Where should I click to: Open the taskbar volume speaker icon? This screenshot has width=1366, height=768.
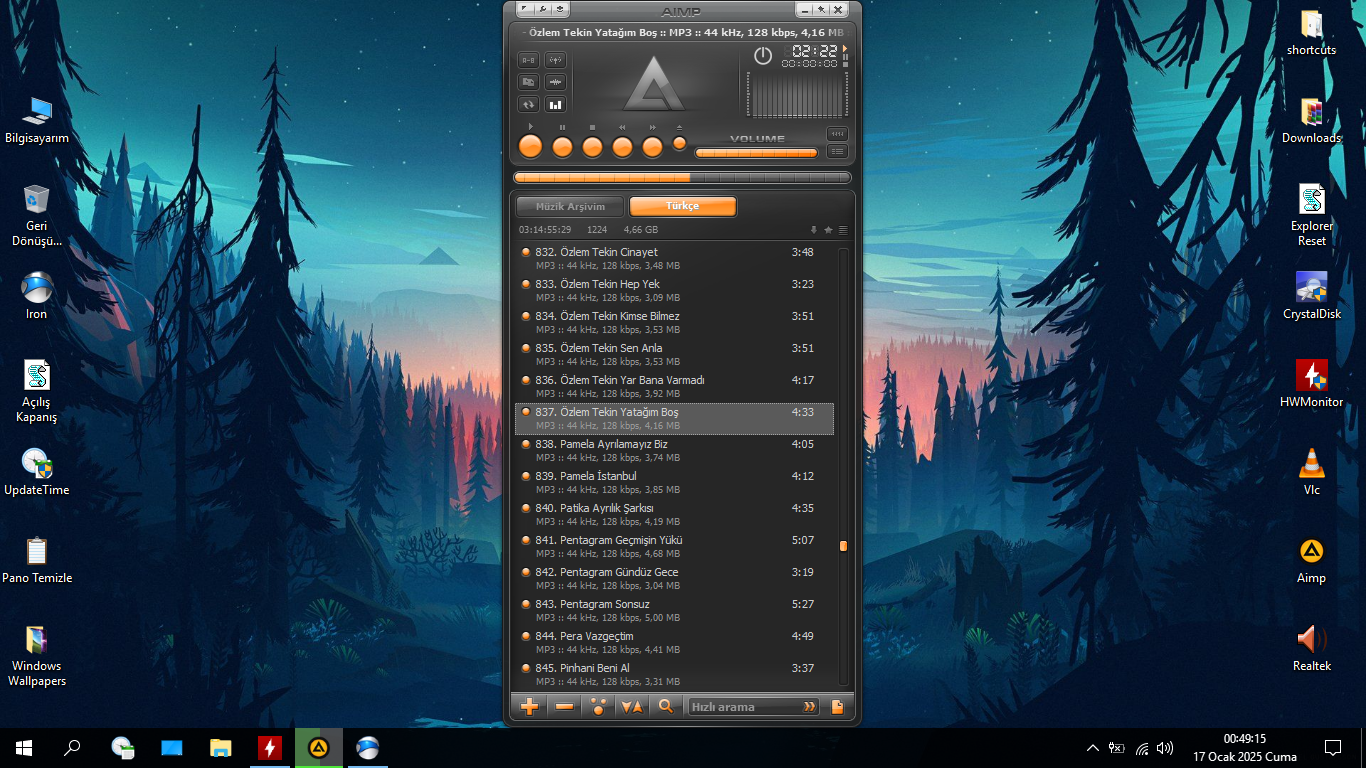(1165, 748)
